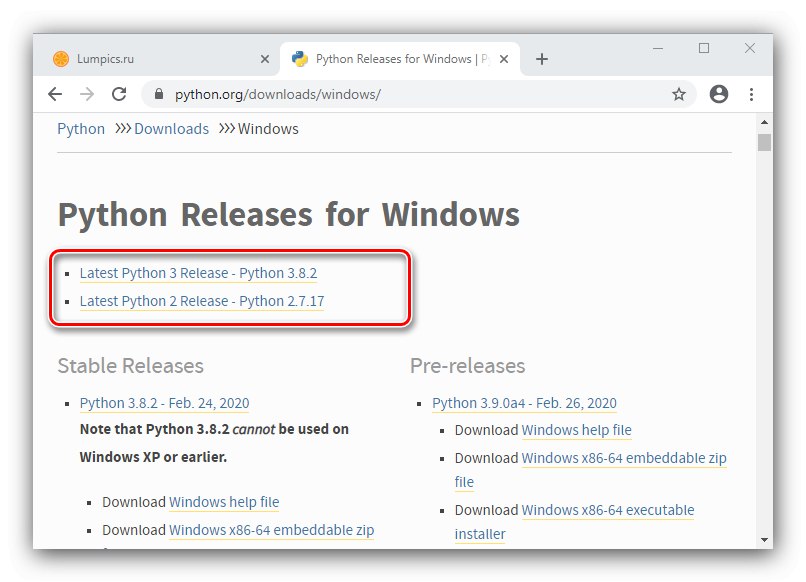Click the Python Releases for Windows heading
This screenshot has width=806, height=582.
click(289, 214)
